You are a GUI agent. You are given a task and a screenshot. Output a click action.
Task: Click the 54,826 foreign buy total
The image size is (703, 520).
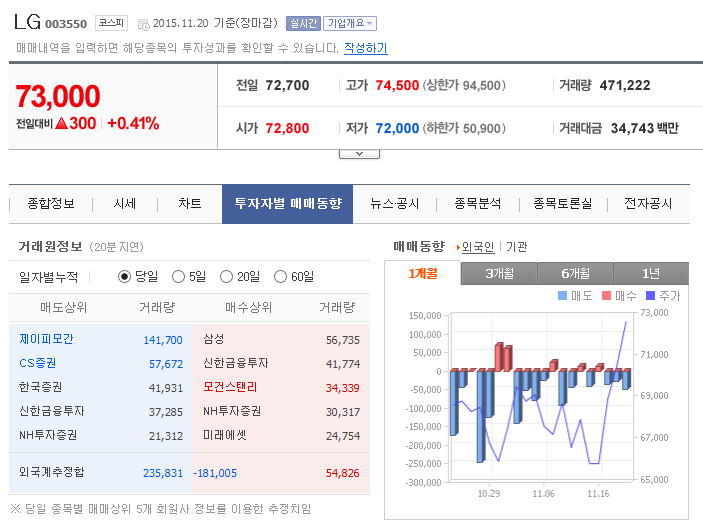343,473
